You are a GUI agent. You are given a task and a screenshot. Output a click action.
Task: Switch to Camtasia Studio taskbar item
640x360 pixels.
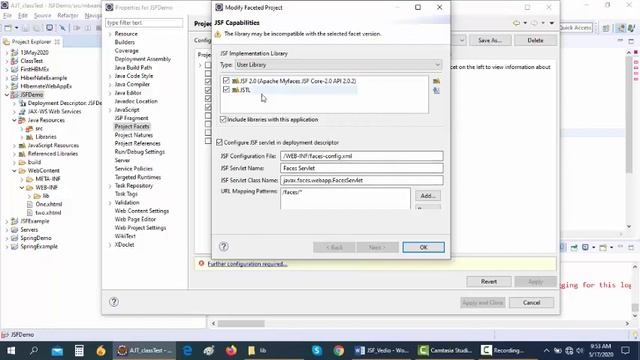(445, 350)
